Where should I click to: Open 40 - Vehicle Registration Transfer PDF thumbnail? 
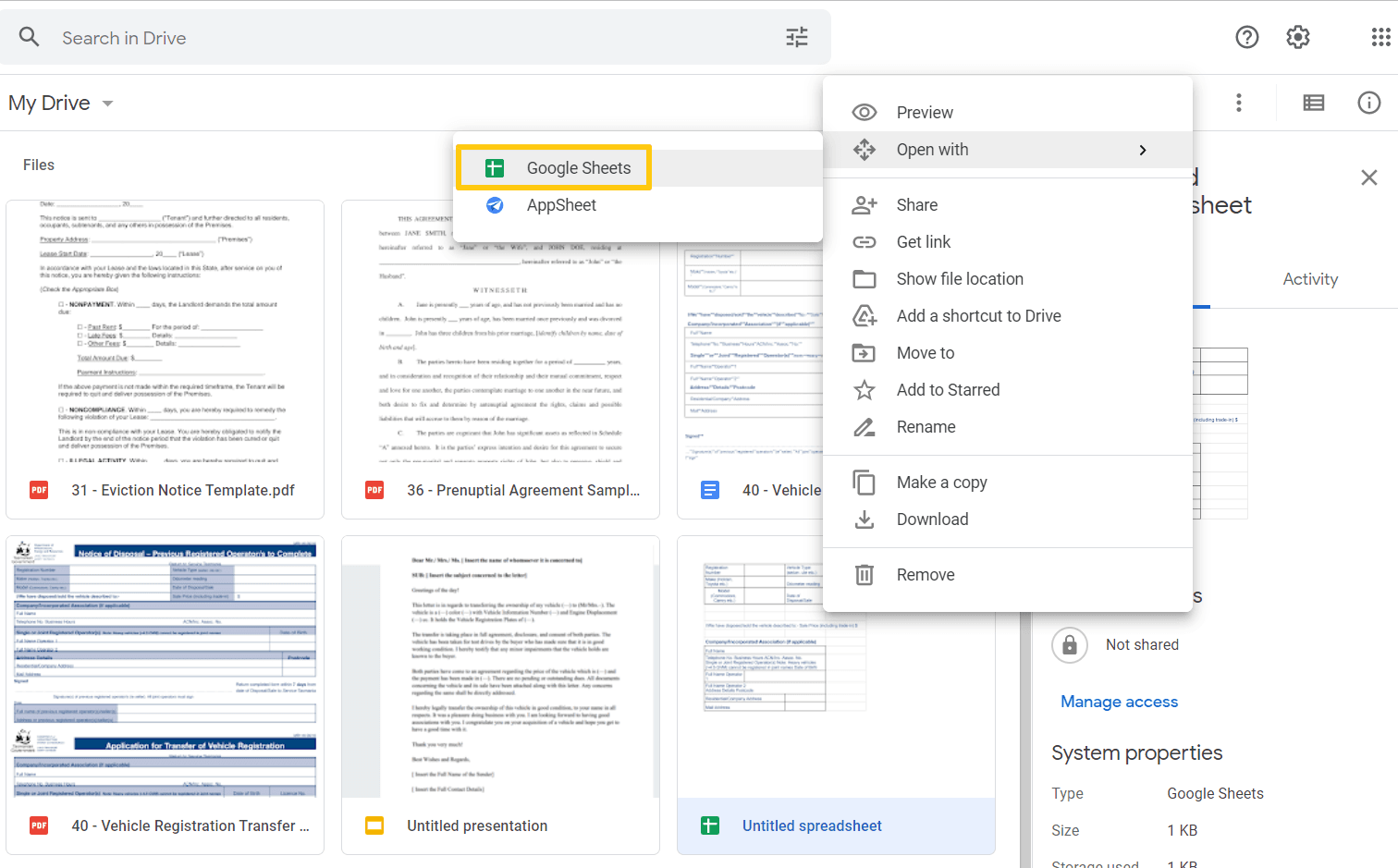165,667
